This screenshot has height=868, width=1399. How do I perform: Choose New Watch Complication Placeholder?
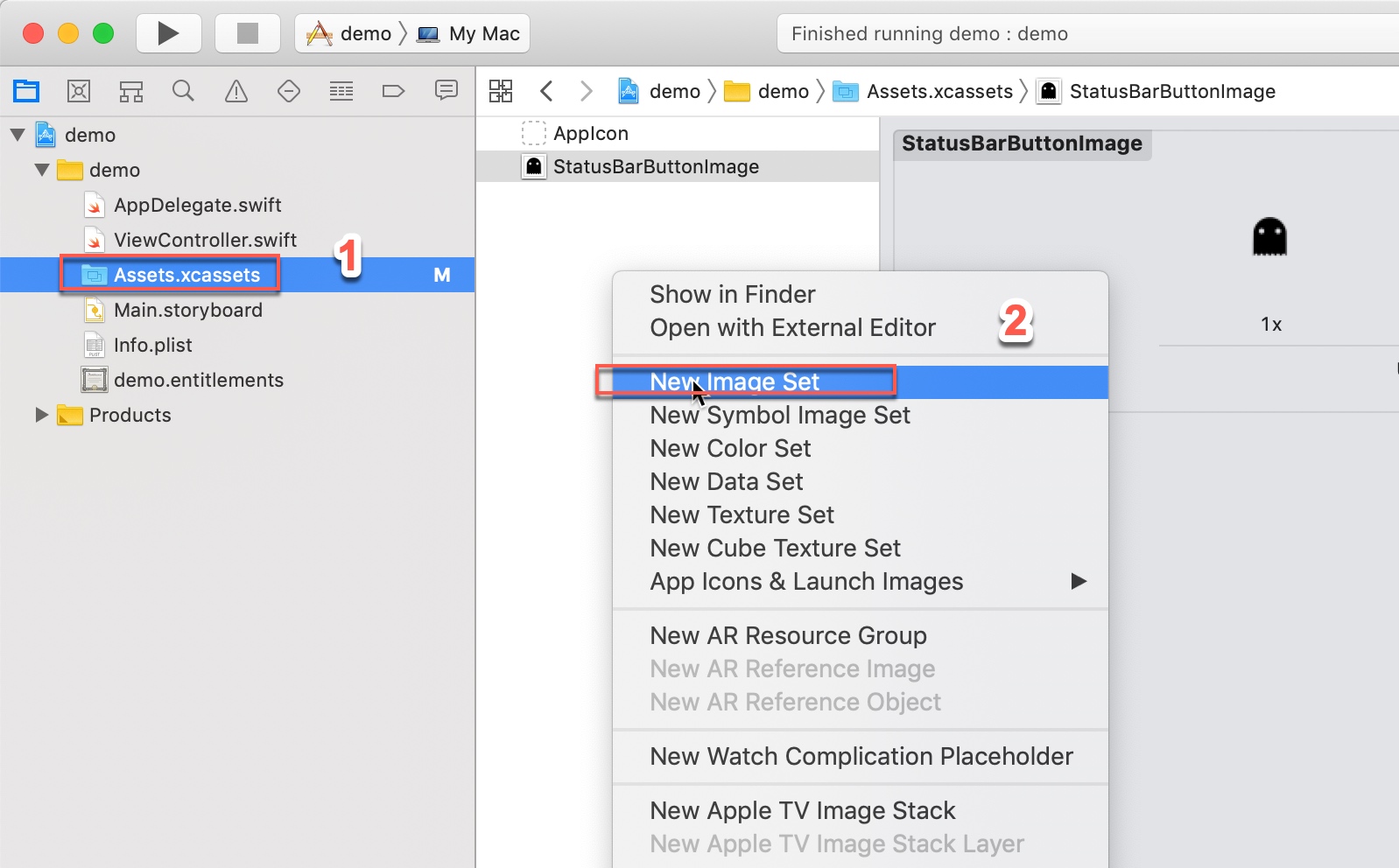(861, 756)
